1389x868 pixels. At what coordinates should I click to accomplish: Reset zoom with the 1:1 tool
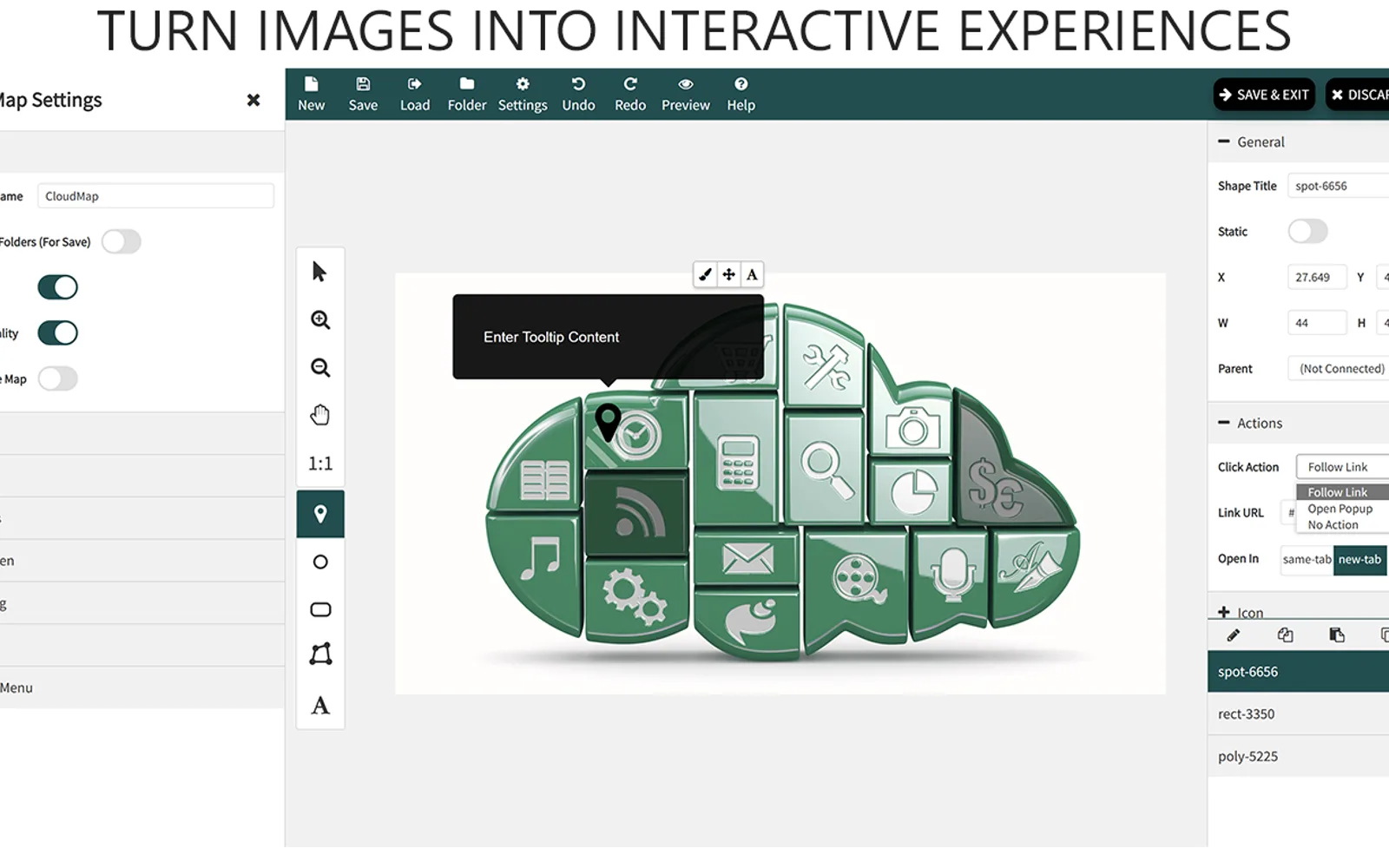(320, 464)
